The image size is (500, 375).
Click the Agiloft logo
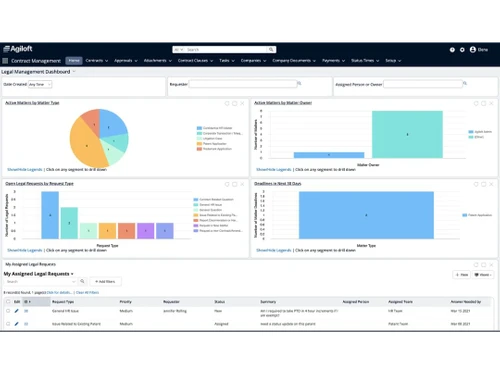pyautogui.click(x=18, y=49)
